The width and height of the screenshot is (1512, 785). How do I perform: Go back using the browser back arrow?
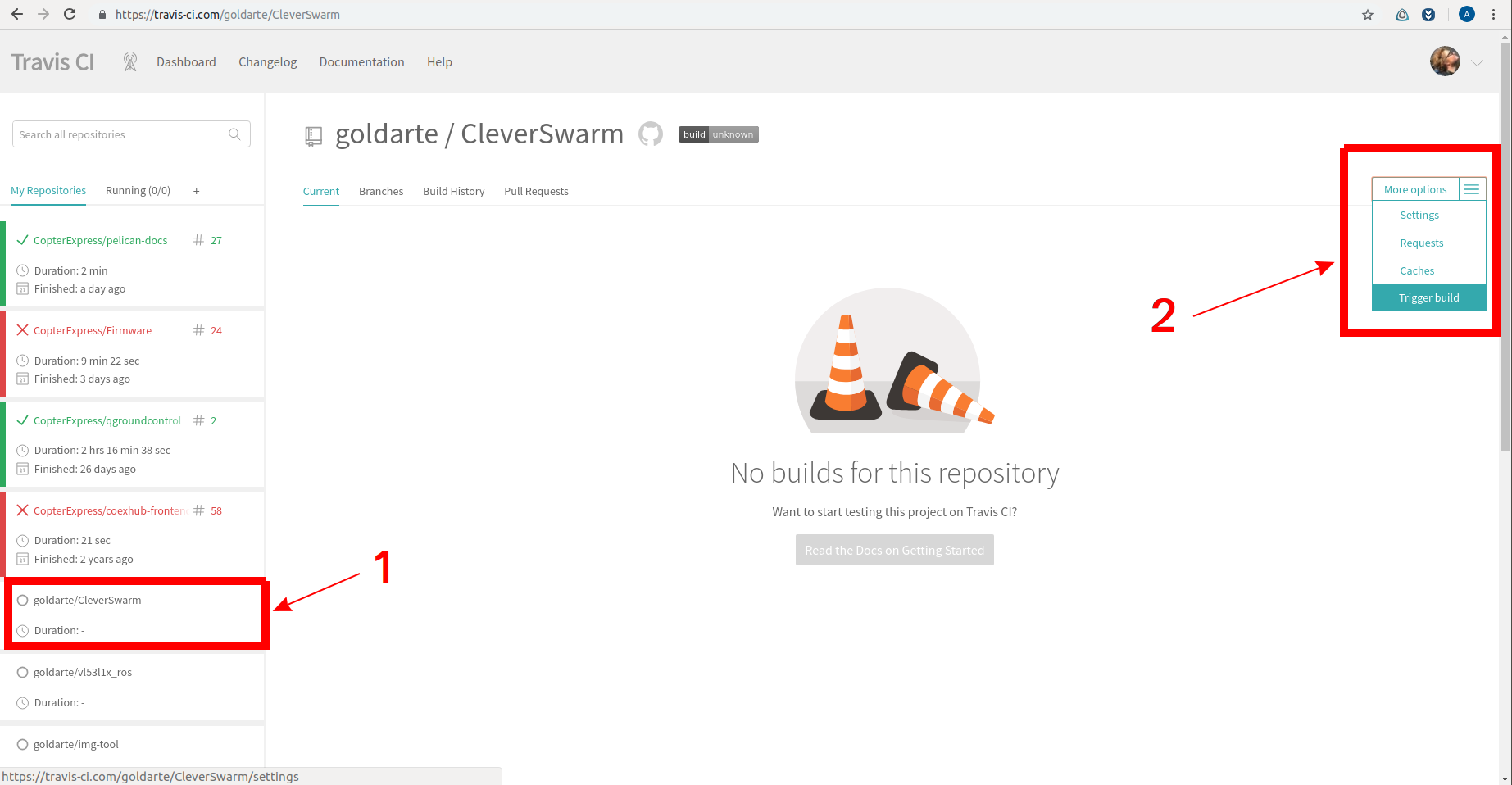click(x=17, y=15)
